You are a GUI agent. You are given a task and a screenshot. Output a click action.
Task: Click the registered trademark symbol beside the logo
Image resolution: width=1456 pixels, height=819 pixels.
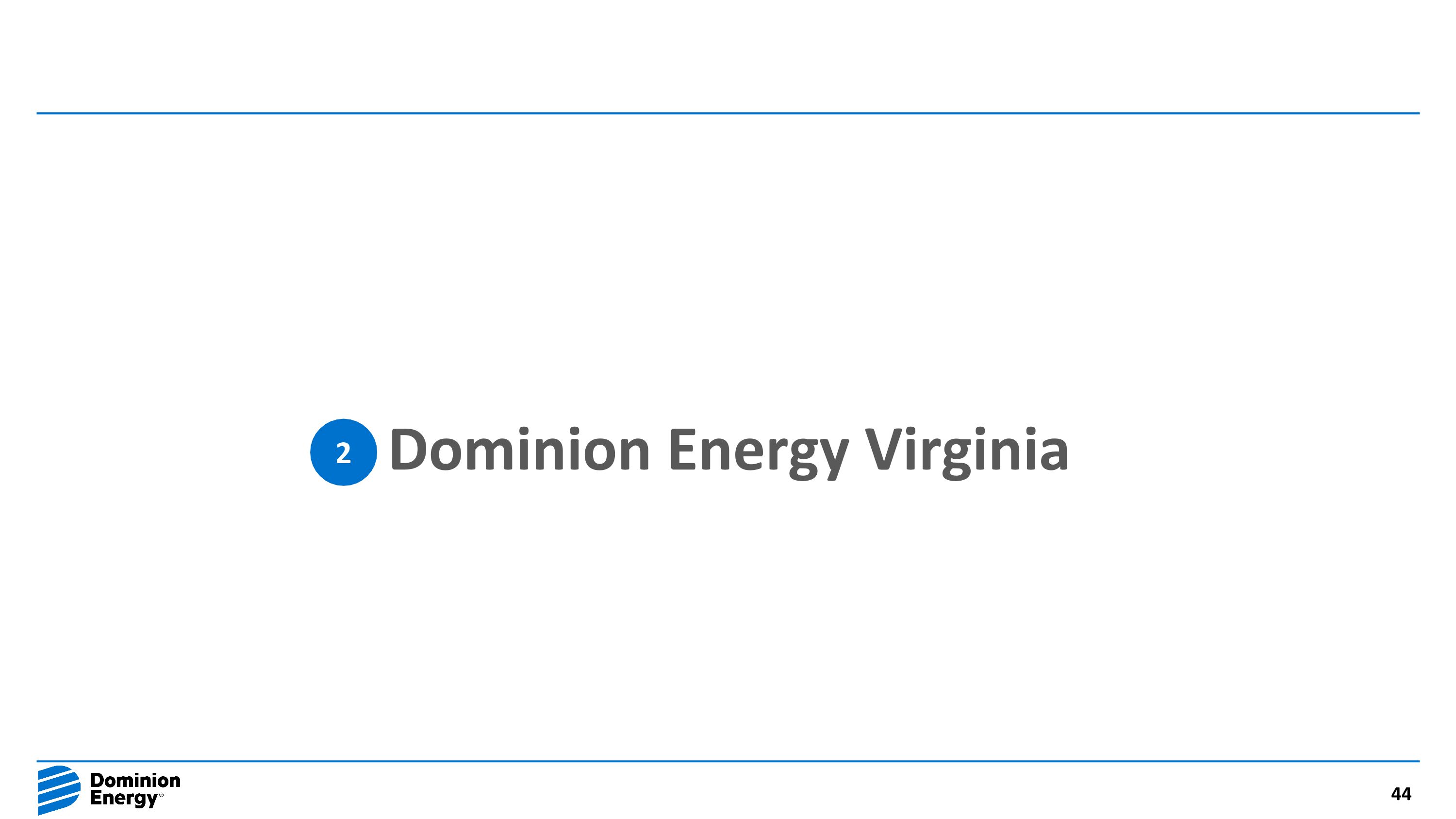click(x=162, y=795)
